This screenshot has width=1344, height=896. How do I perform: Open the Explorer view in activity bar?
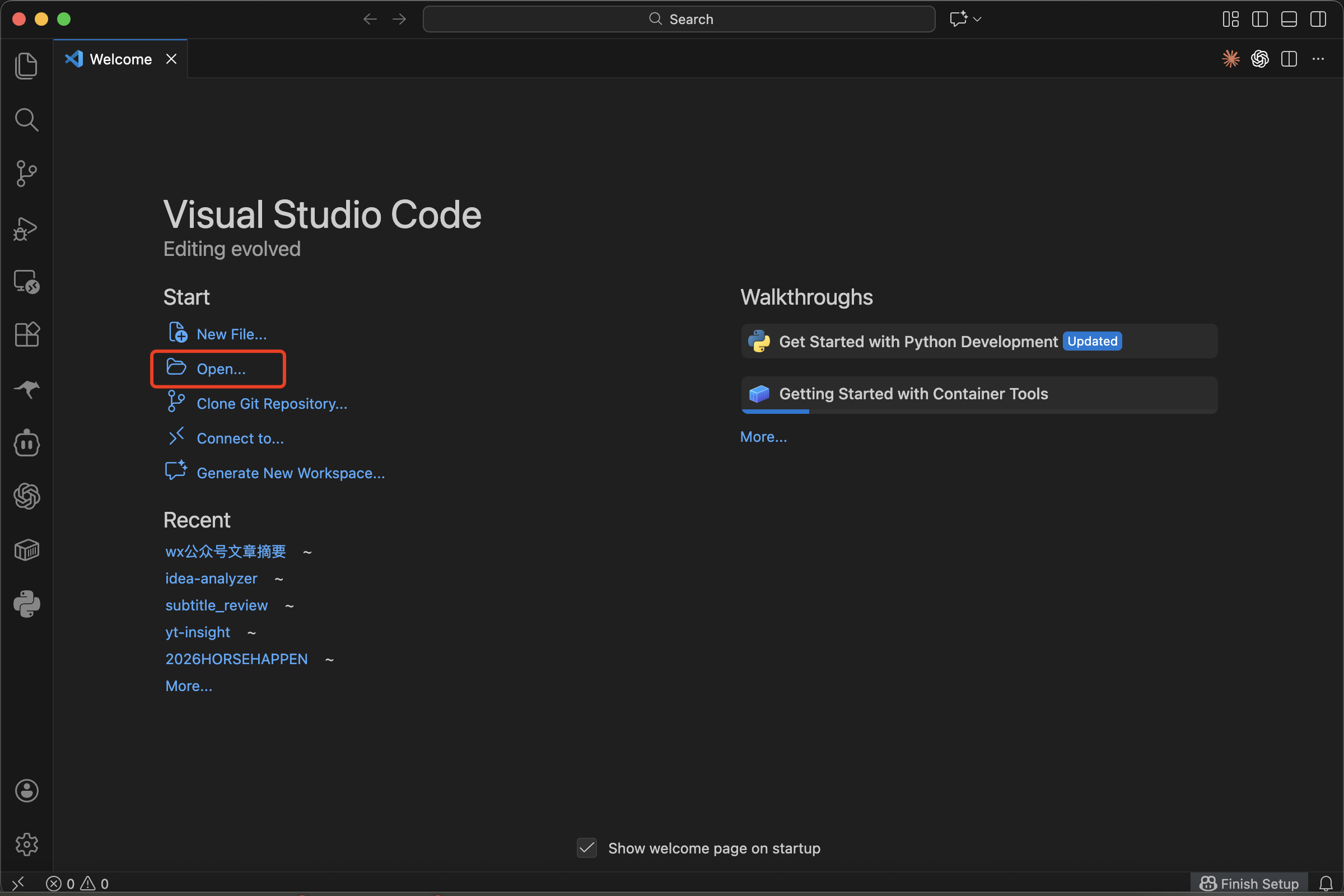tap(26, 66)
